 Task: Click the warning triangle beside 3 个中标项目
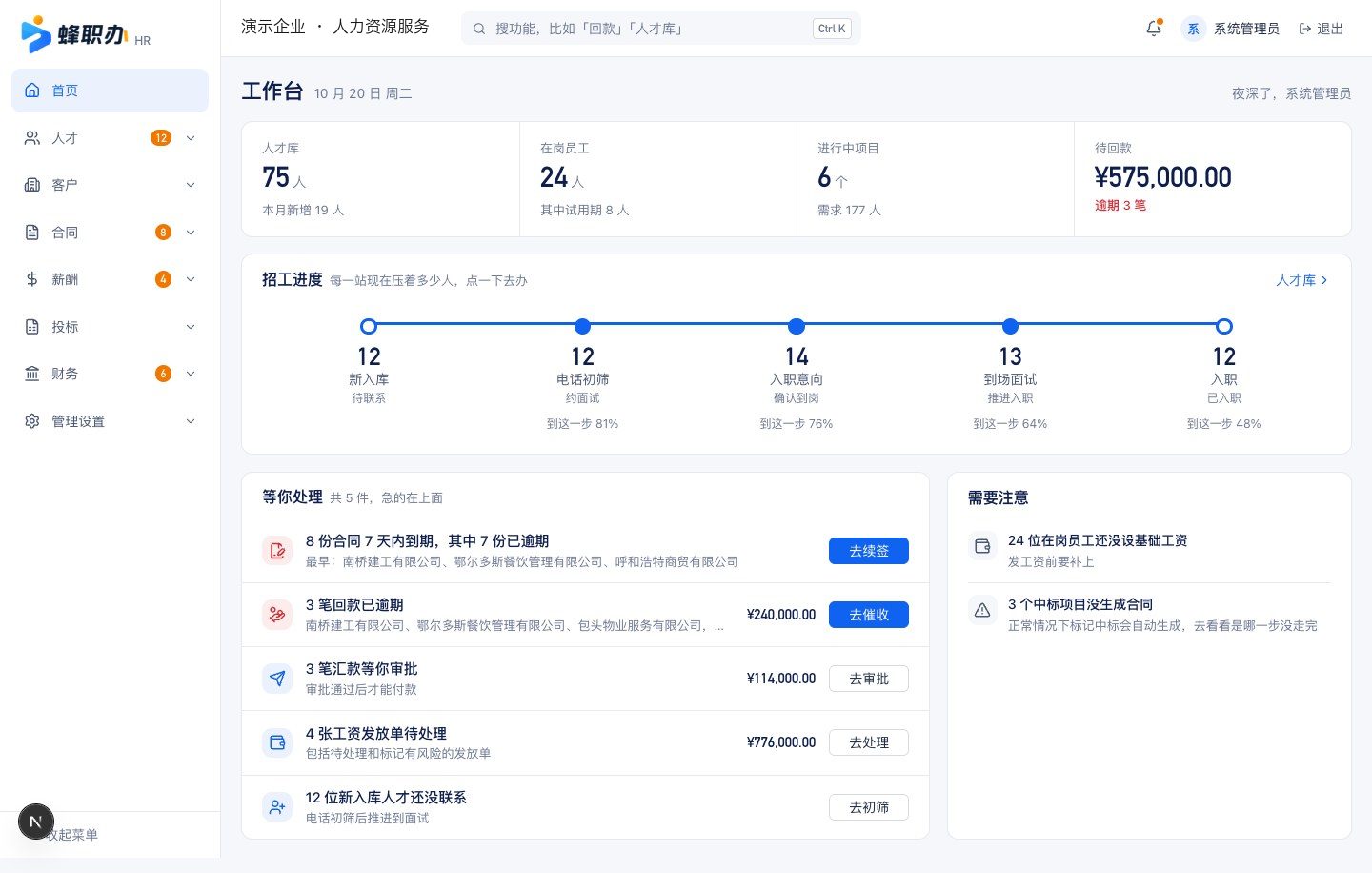click(x=982, y=610)
